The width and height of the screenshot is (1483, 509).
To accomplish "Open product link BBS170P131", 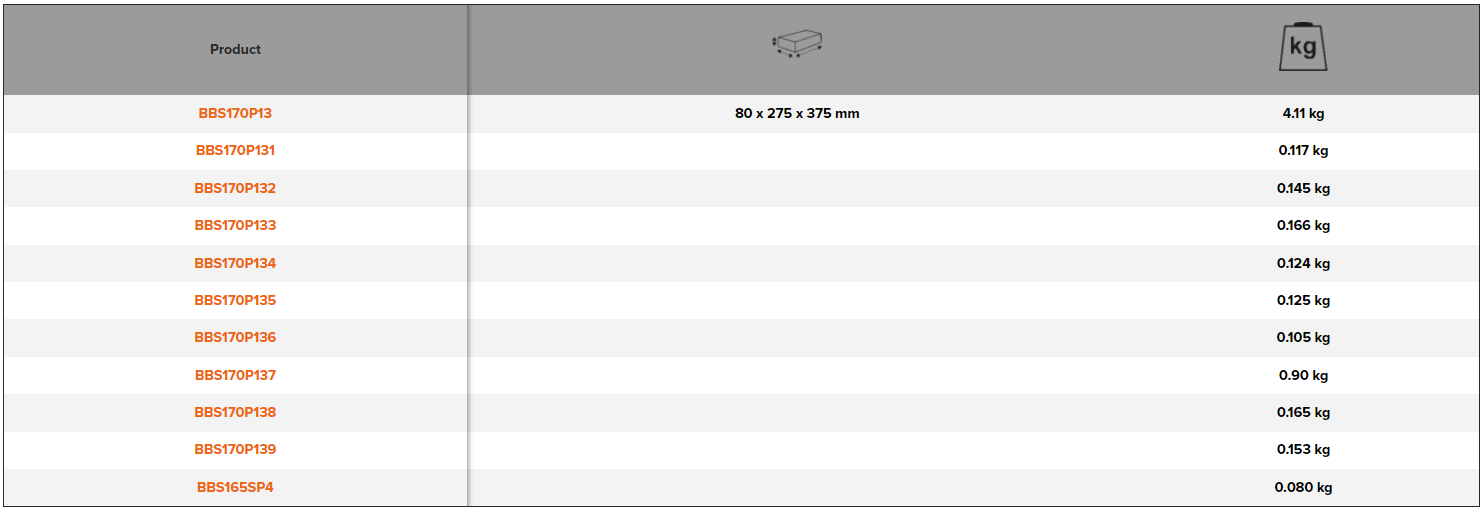I will 235,151.
